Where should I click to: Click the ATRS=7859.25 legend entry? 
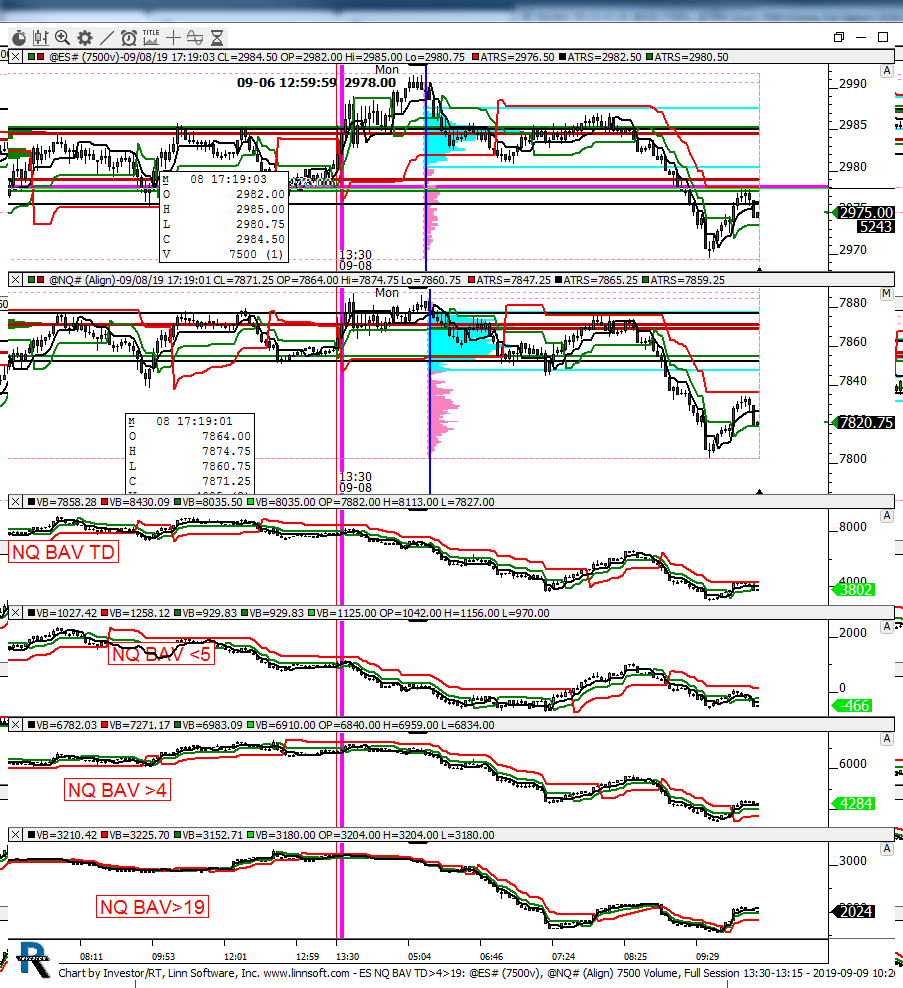point(683,280)
